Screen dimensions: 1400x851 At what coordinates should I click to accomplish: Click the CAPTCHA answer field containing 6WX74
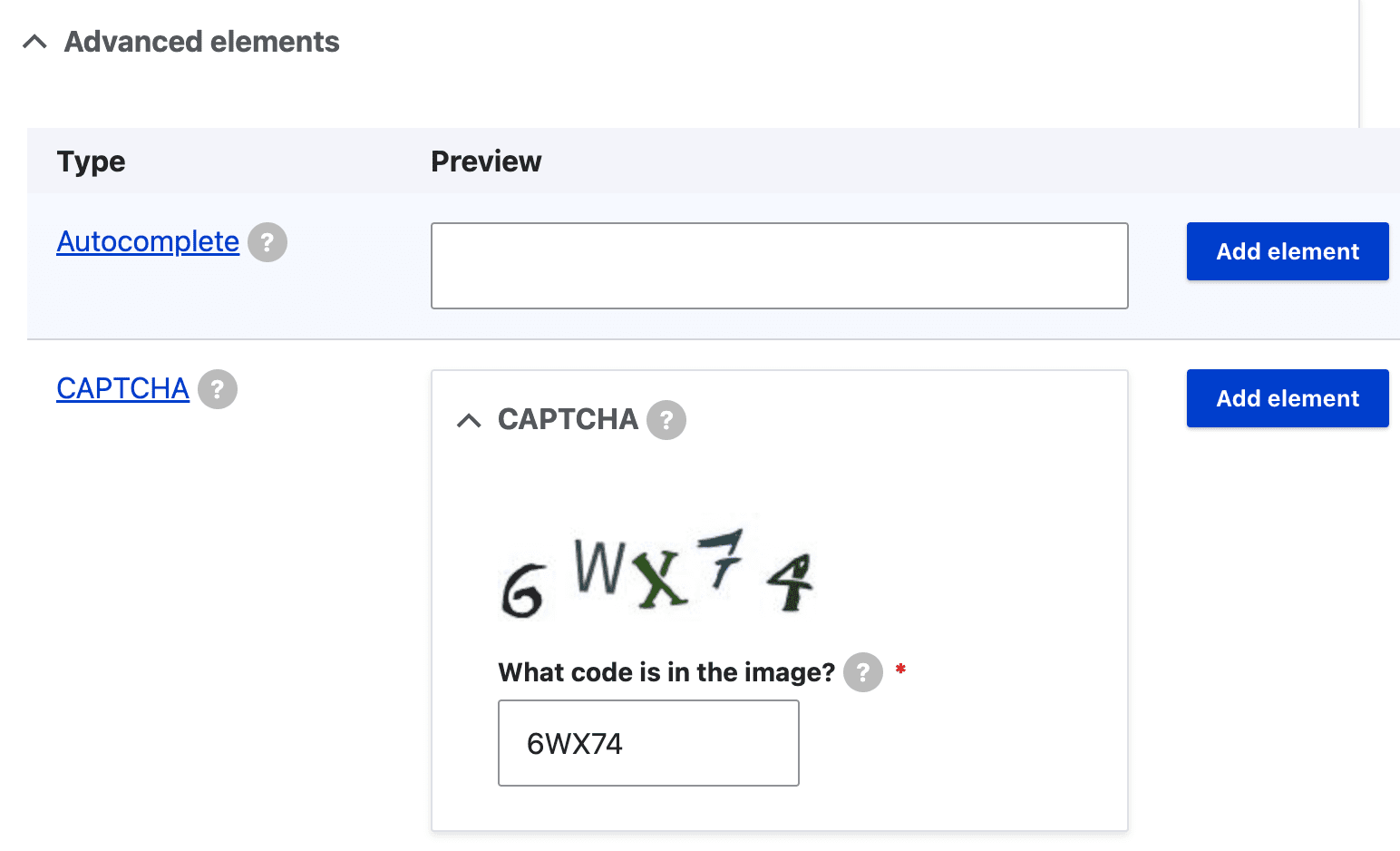tap(647, 742)
